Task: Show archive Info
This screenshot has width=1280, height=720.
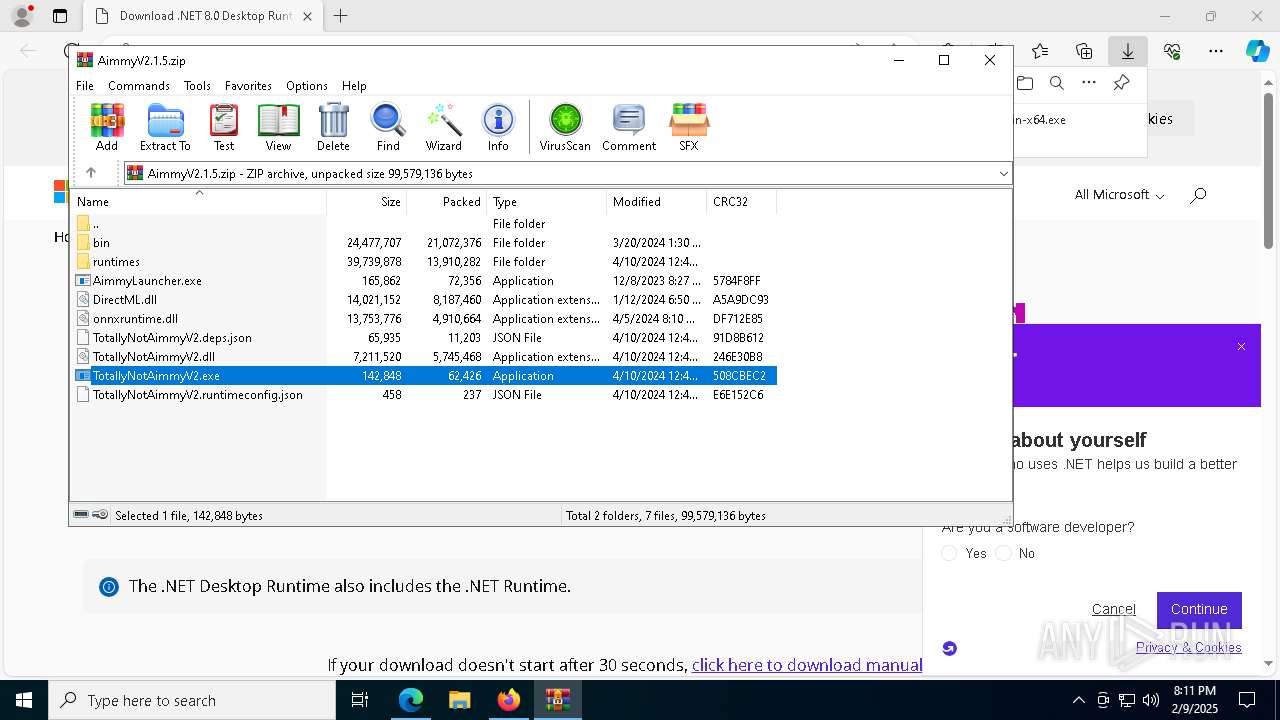Action: 498,127
